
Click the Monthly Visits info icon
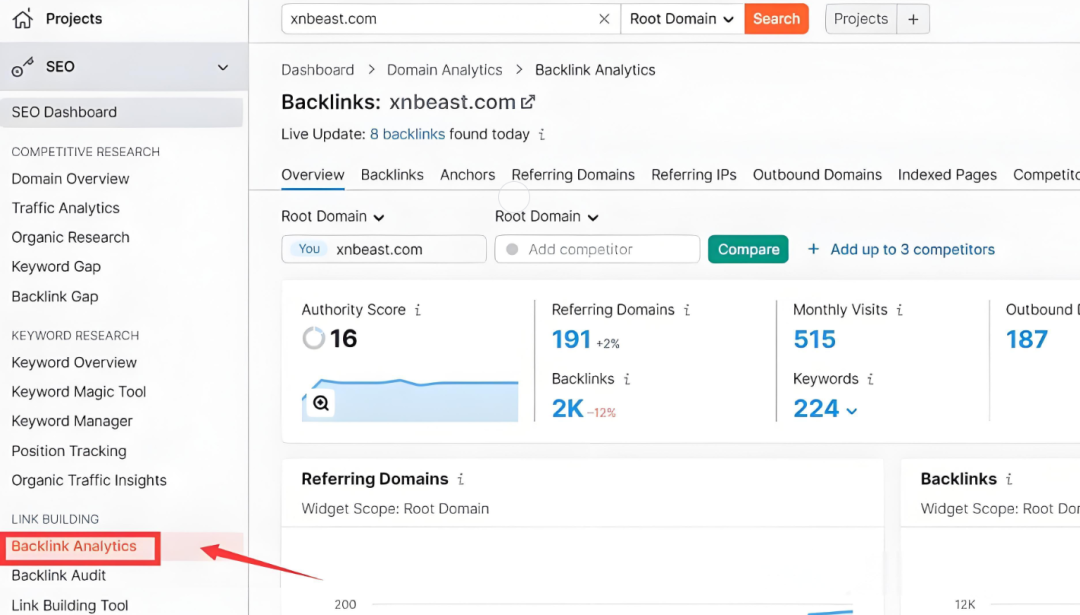tap(900, 310)
